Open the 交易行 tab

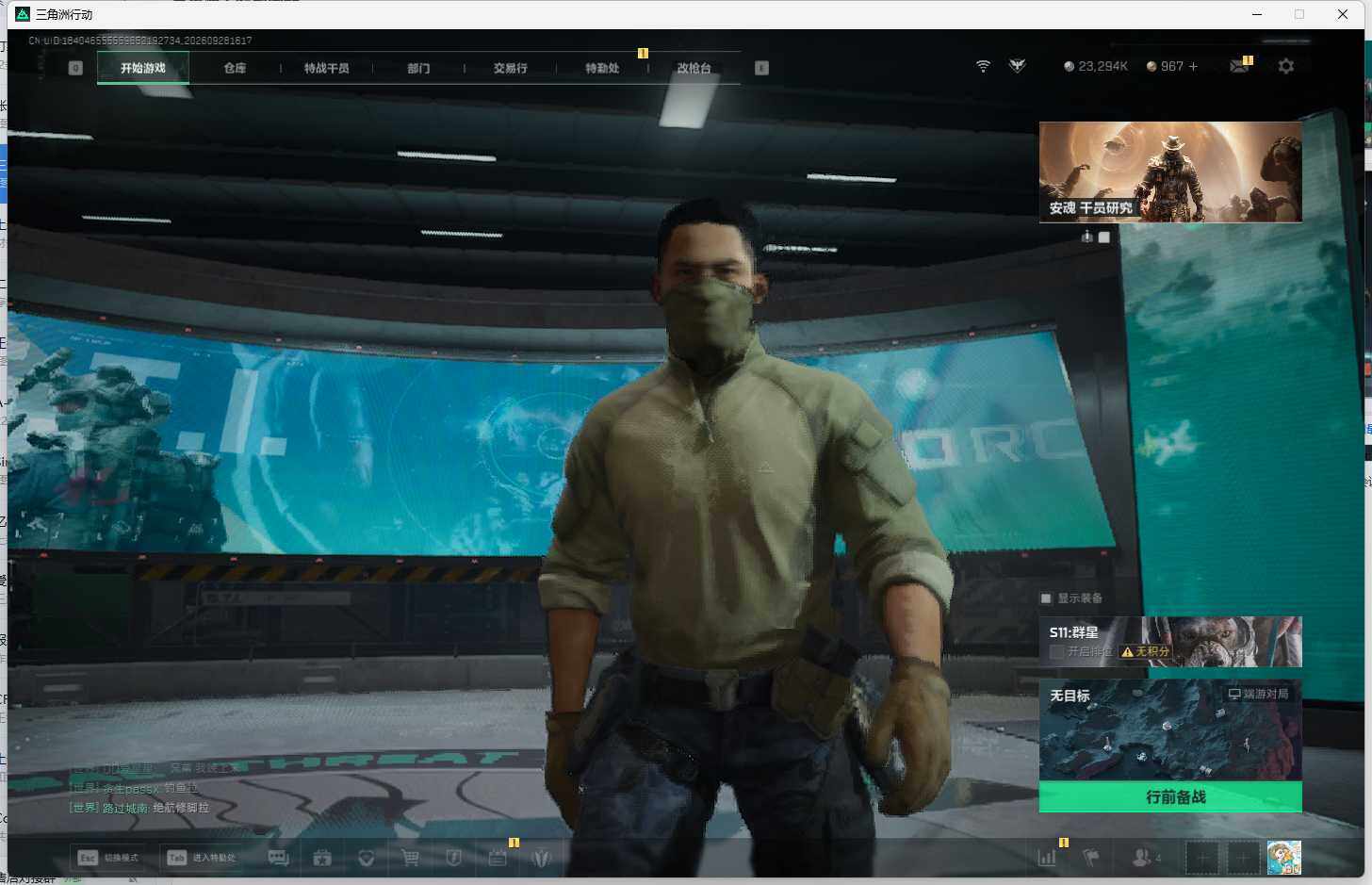tap(510, 68)
